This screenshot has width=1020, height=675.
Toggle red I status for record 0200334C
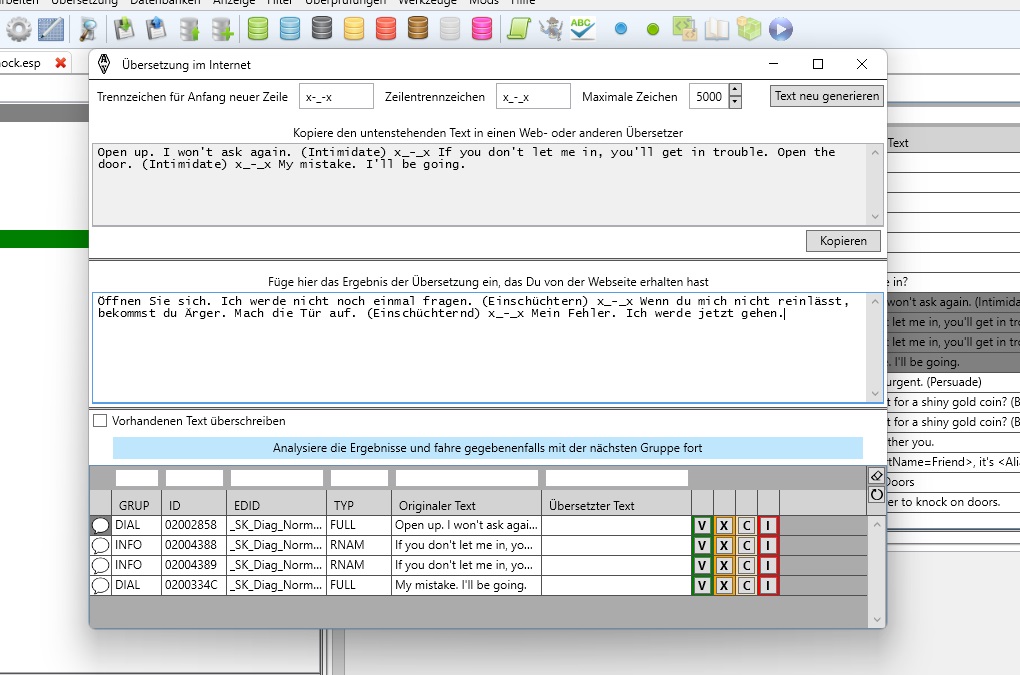pos(768,585)
